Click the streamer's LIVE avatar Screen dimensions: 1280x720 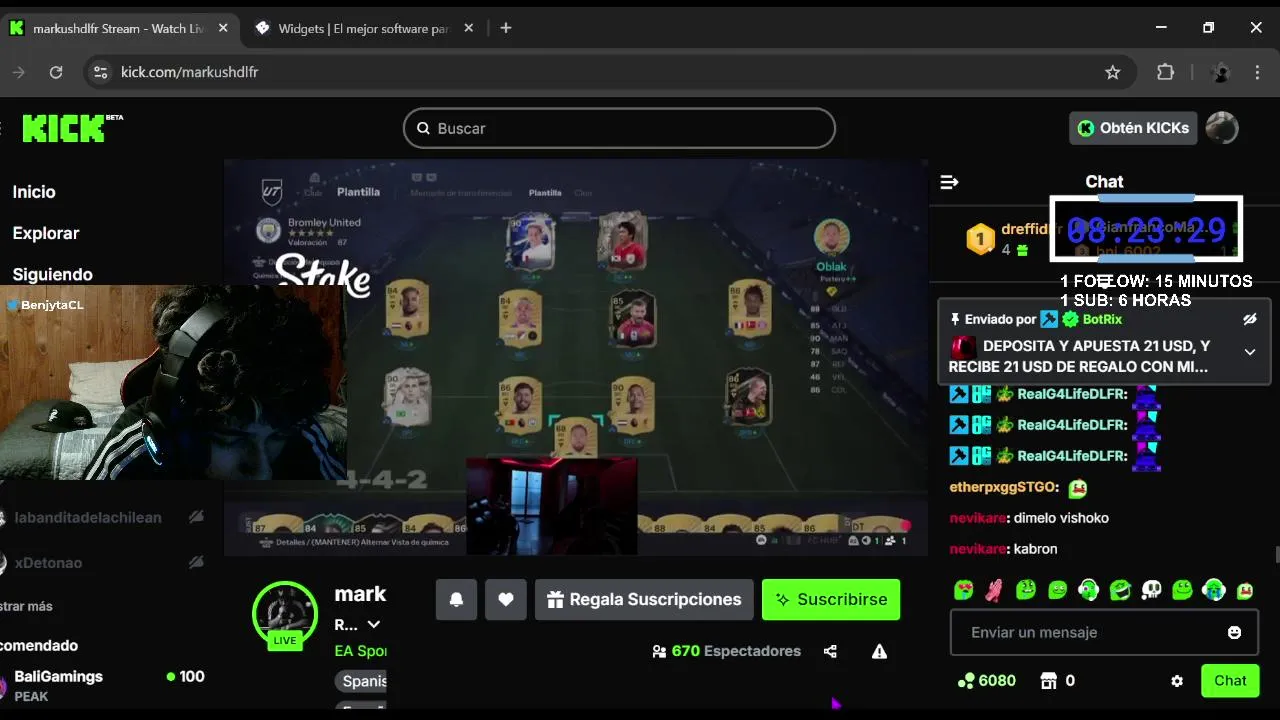(285, 615)
